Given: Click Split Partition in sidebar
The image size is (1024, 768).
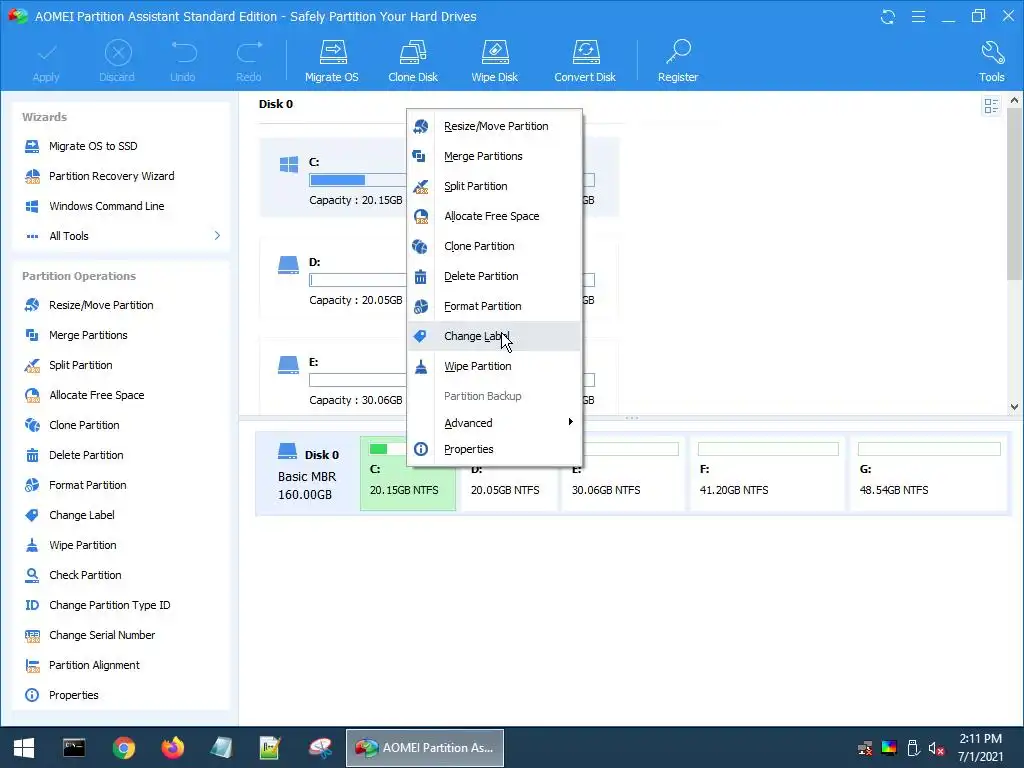Looking at the screenshot, I should point(80,365).
